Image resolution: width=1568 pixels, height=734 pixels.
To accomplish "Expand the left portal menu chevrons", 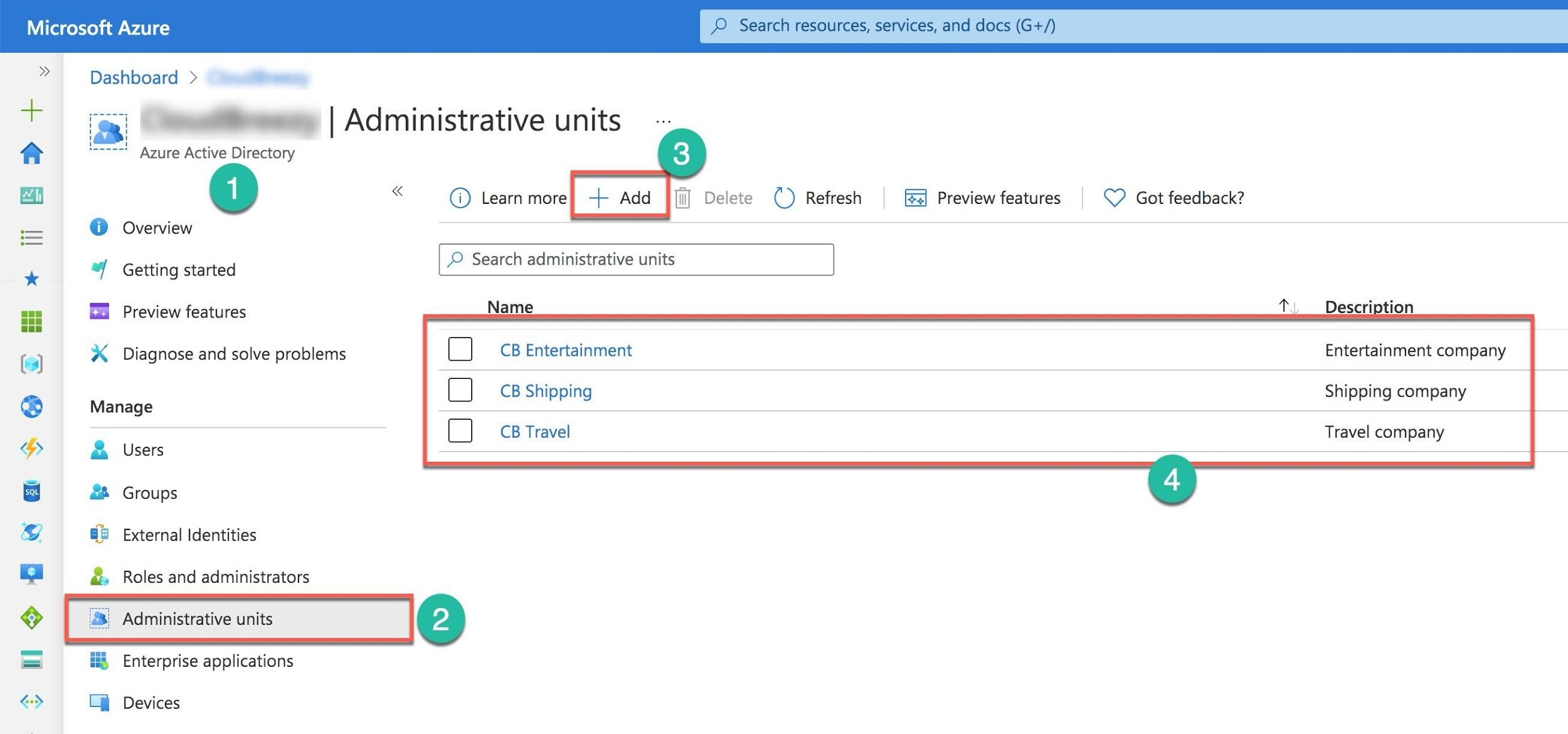I will tap(44, 71).
